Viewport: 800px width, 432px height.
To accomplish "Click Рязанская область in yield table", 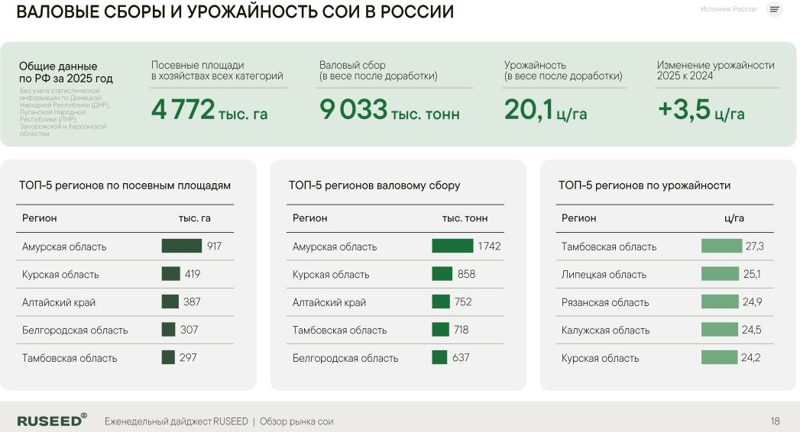I will 605,302.
